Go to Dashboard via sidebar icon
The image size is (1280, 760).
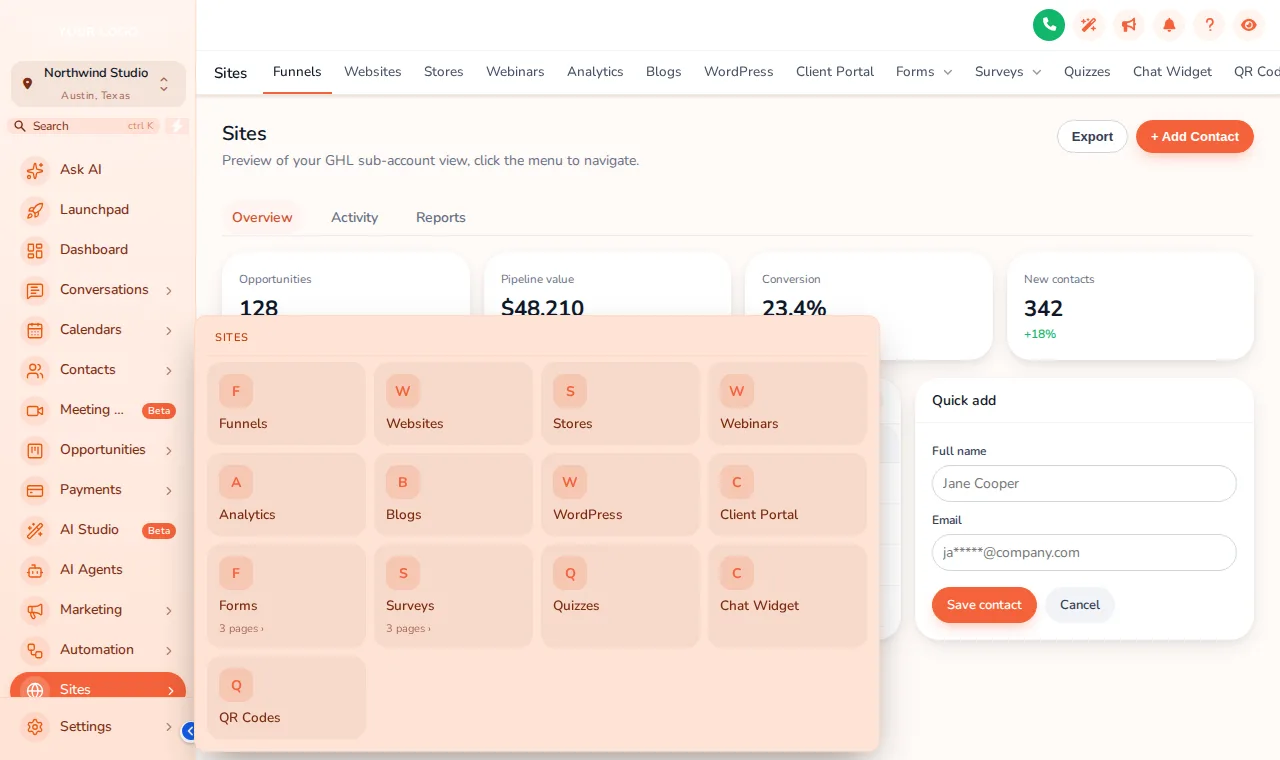point(35,250)
